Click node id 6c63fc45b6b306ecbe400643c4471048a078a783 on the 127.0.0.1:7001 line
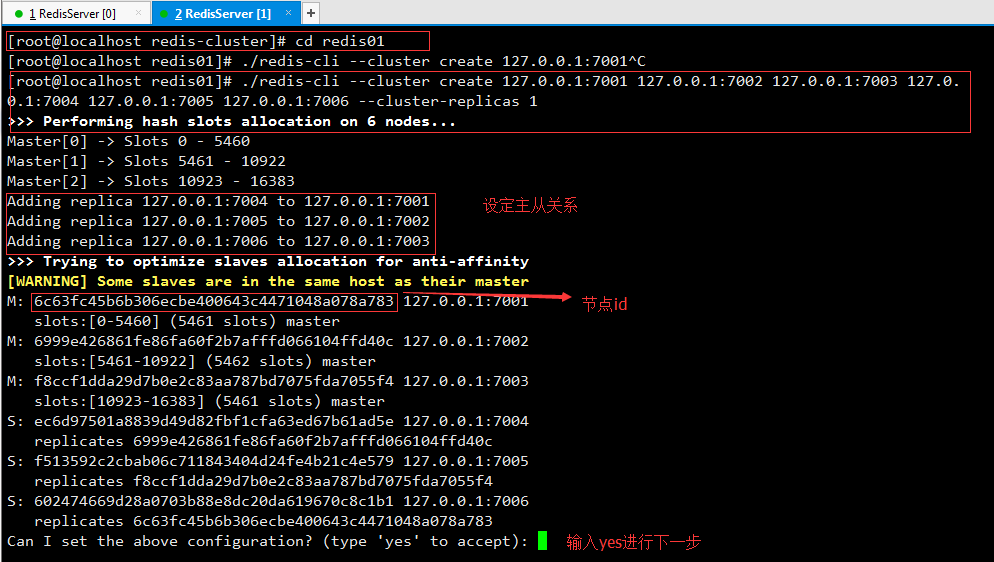The width and height of the screenshot is (994, 562). pos(214,302)
